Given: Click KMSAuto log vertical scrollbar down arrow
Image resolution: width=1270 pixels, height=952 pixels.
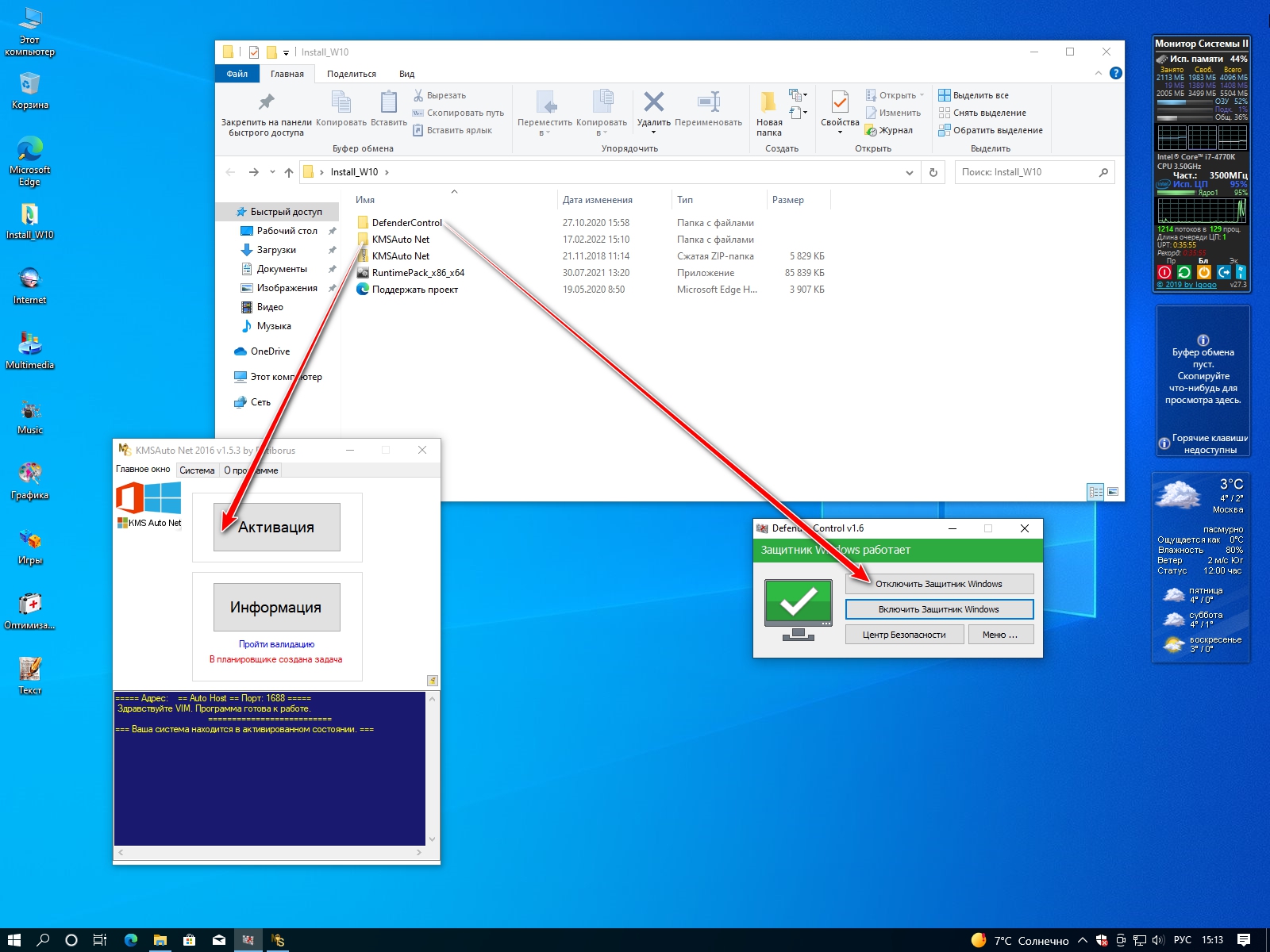Looking at the screenshot, I should (433, 839).
